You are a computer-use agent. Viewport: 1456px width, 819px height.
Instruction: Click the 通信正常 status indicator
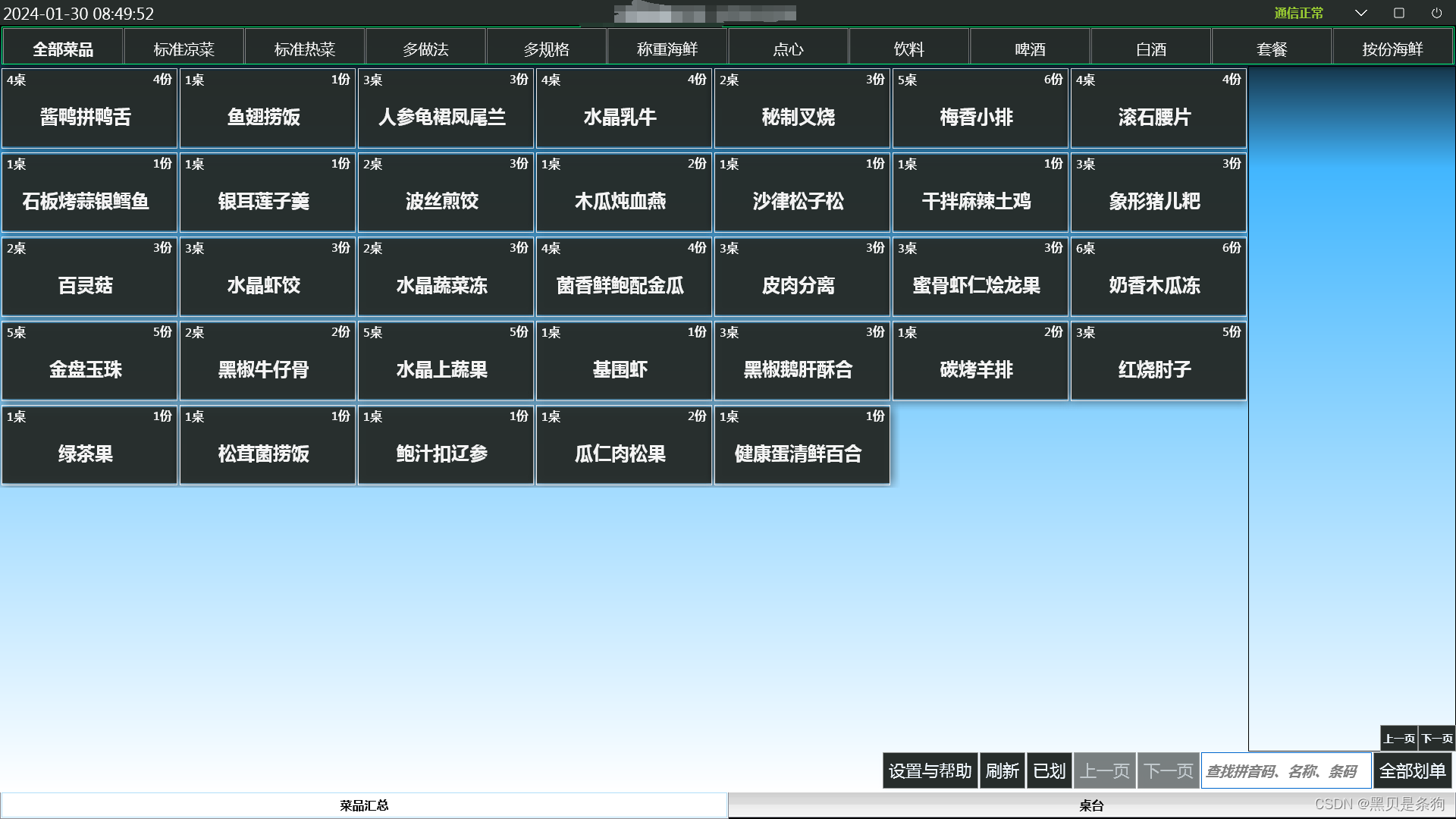click(x=1298, y=13)
